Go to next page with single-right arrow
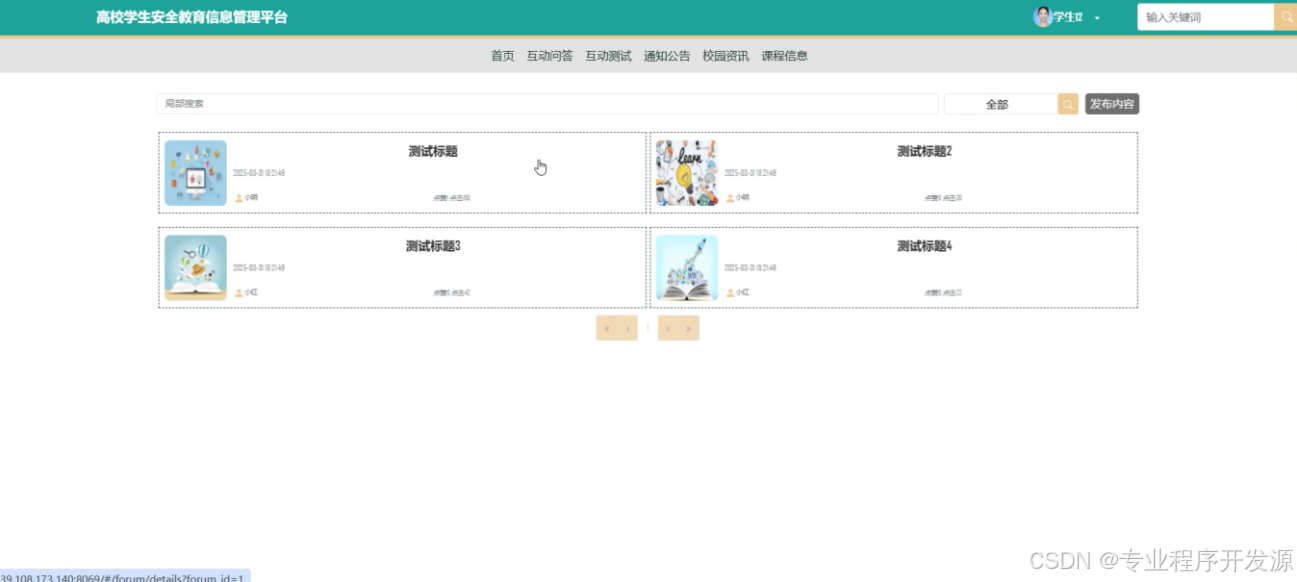The image size is (1297, 582). coord(668,328)
